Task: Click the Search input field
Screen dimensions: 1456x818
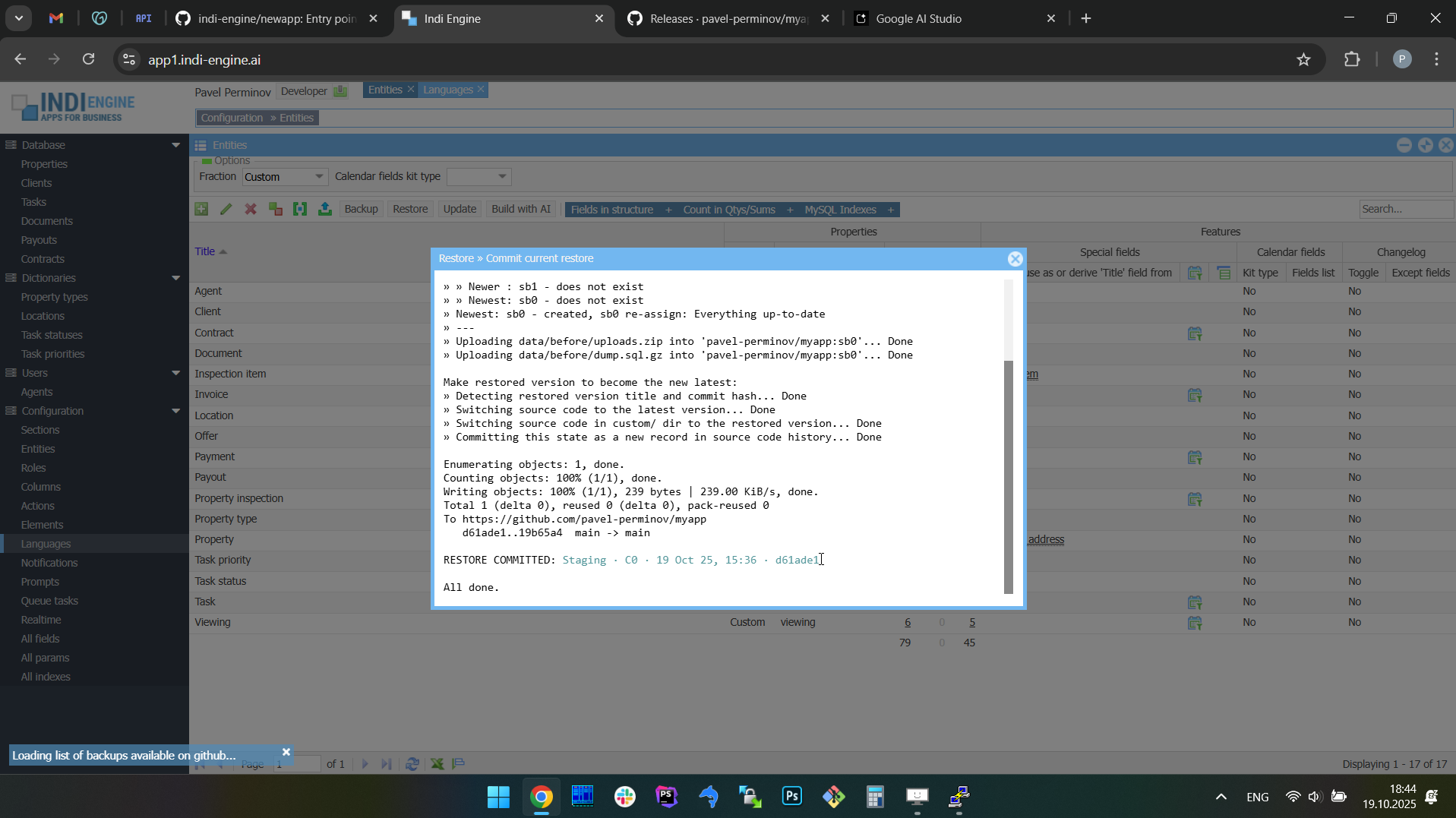Action: (x=1405, y=210)
